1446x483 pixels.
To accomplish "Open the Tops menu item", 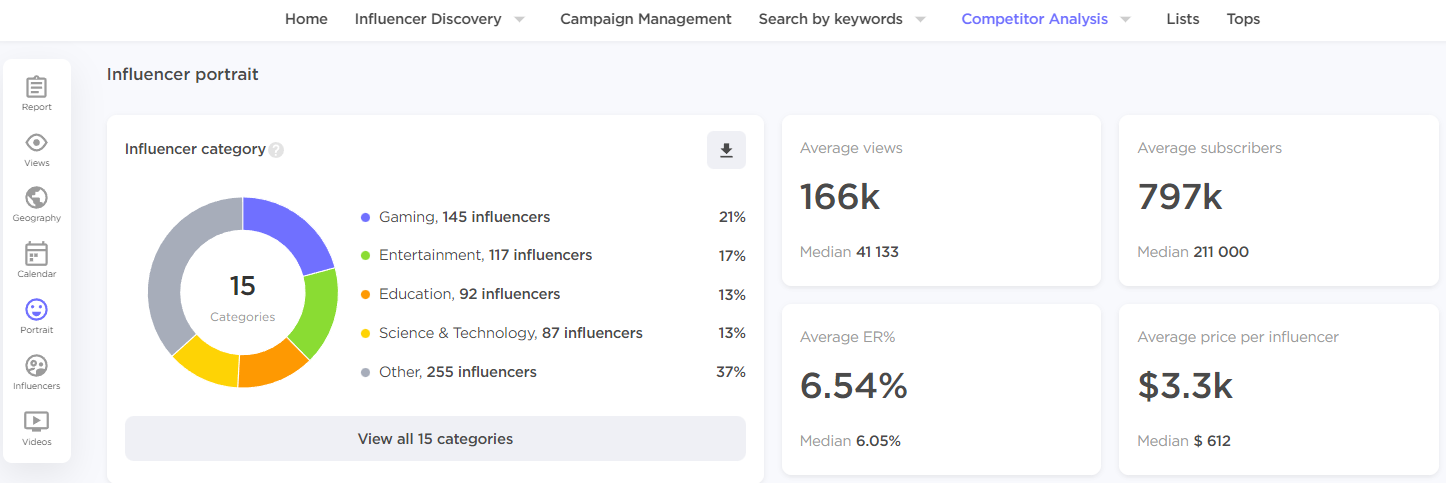I will tap(1243, 19).
